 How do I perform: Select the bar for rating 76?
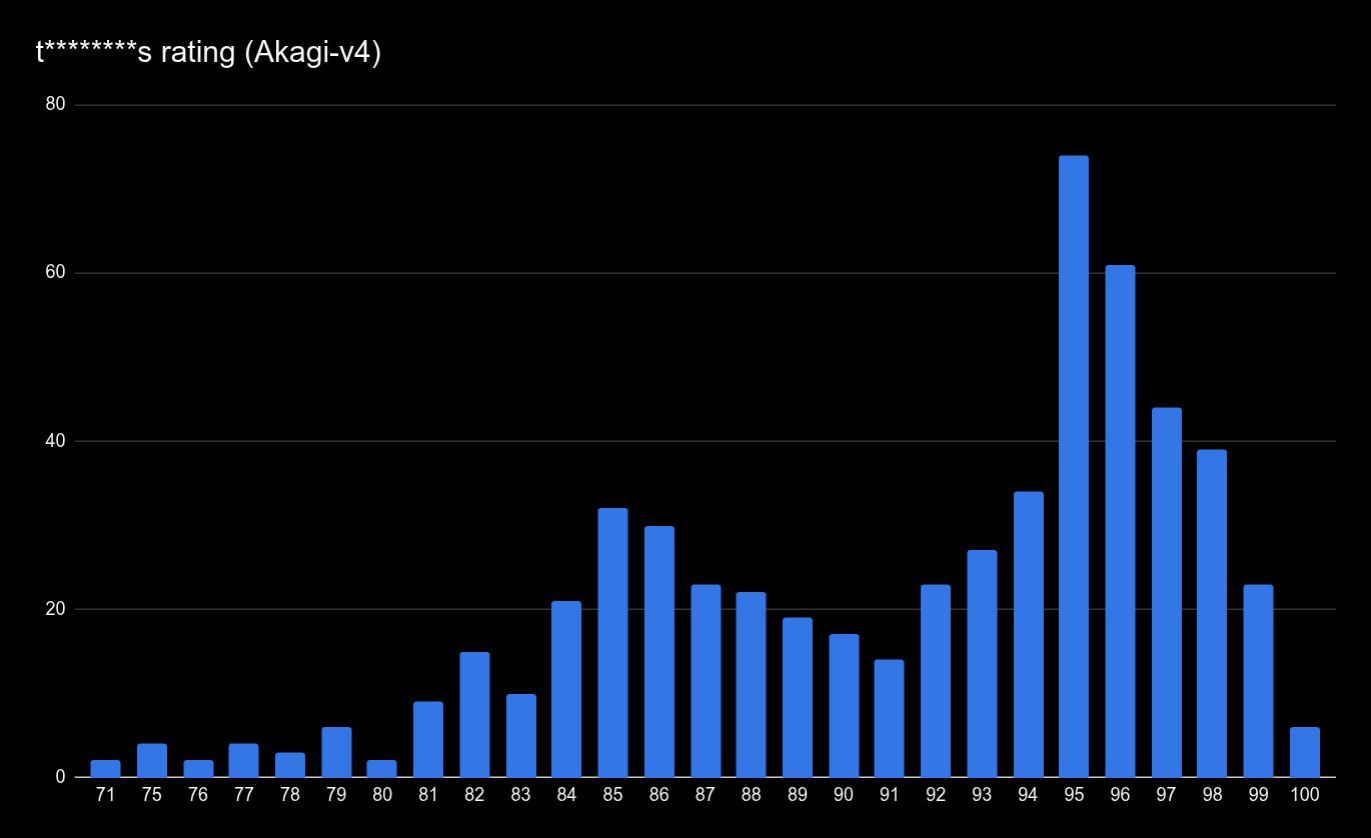(x=198, y=768)
